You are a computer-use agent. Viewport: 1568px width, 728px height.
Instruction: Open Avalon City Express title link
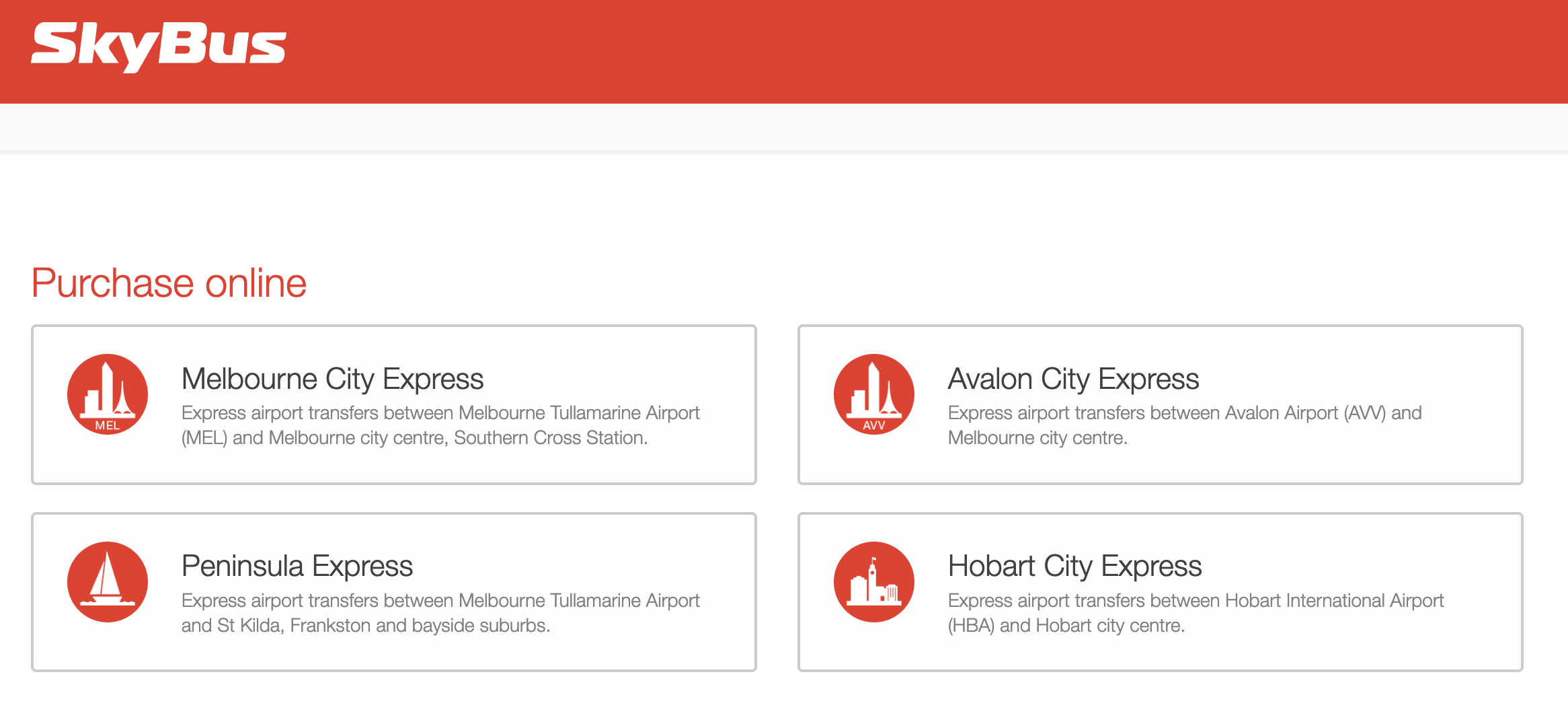(1073, 379)
